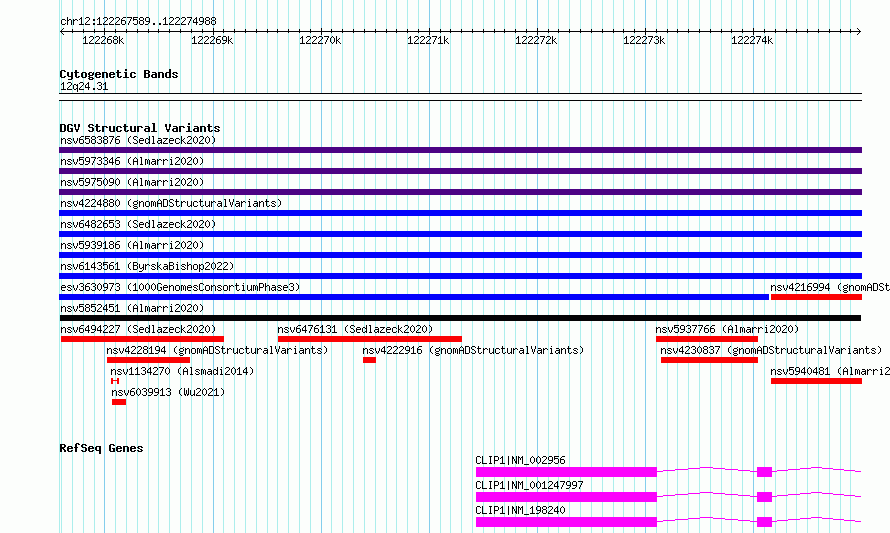Click the nsv6482653 (Sedlazeck2020) label
The width and height of the screenshot is (890, 533).
(x=138, y=224)
